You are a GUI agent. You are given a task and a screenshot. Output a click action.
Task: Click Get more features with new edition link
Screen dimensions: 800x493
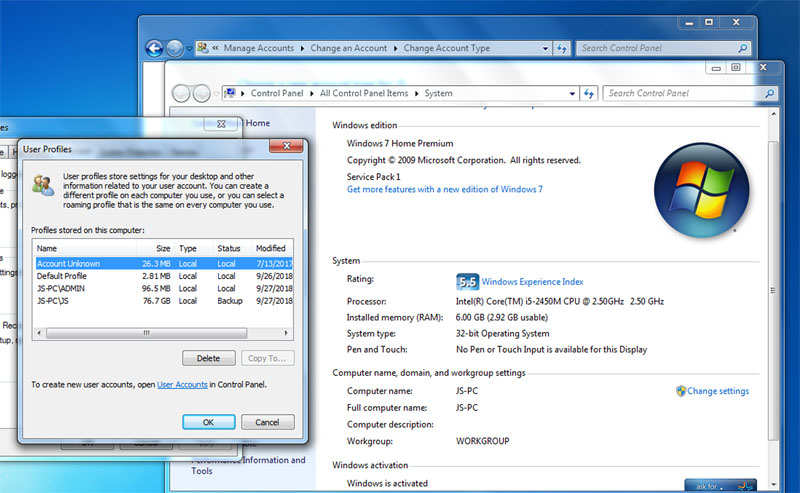(x=444, y=189)
